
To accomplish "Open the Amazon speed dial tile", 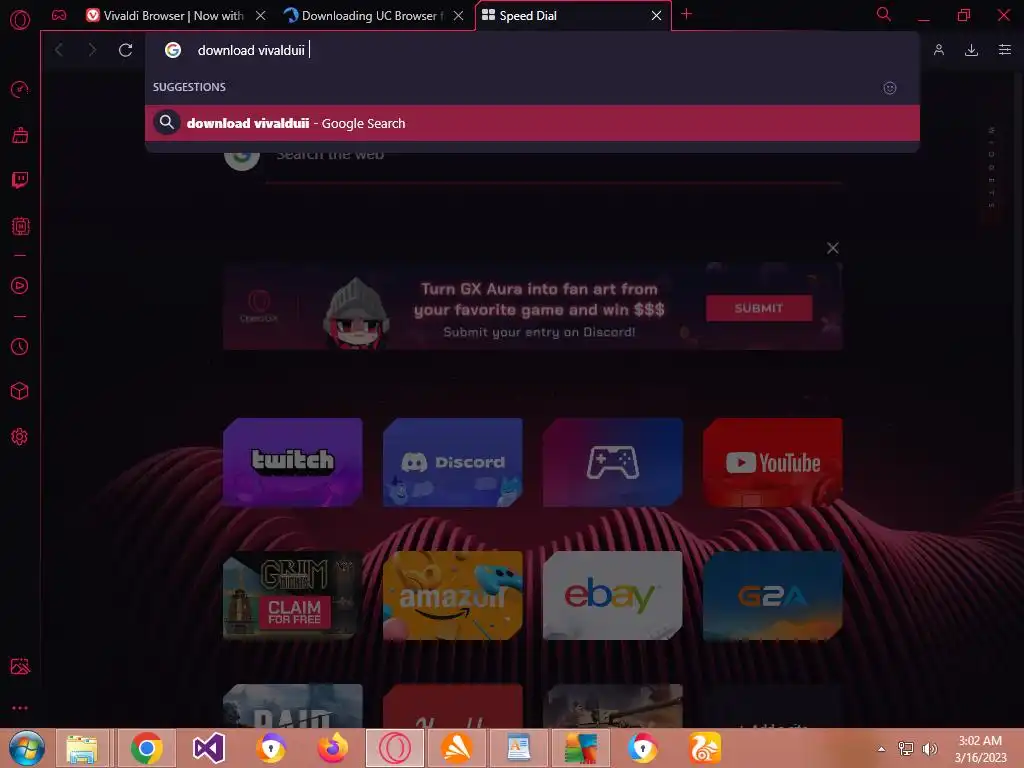I will 453,596.
